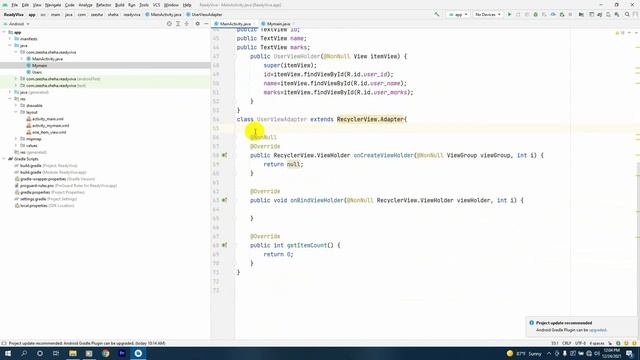The width and height of the screenshot is (640, 360).
Task: Click UserViewAdapter in the navigation breadcrumb
Action: pos(207,14)
